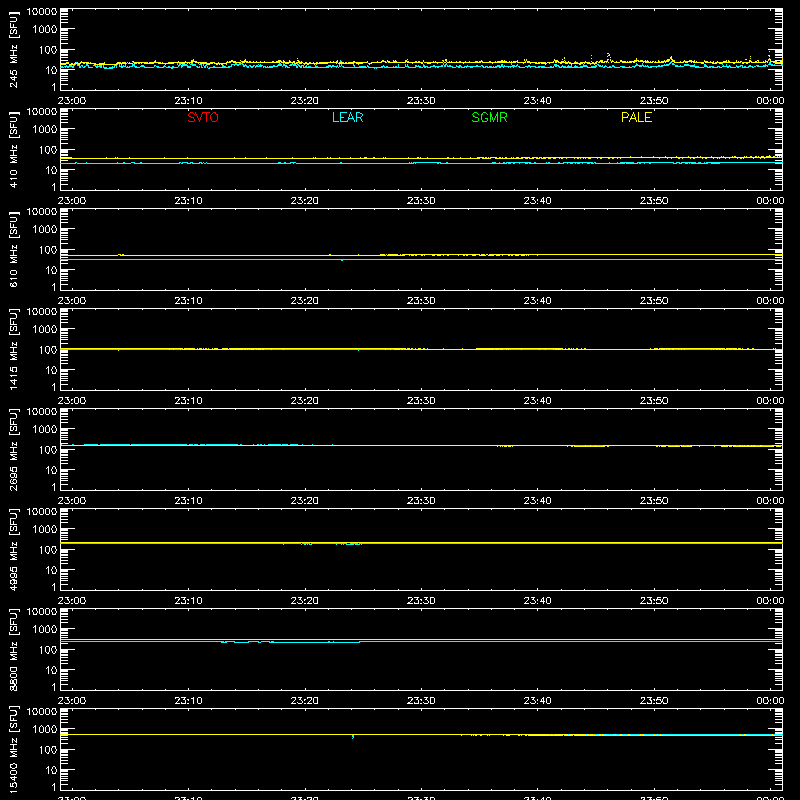The height and width of the screenshot is (800, 800).
Task: Click the 23:10 tick under 410 MHz panel
Action: (x=188, y=201)
